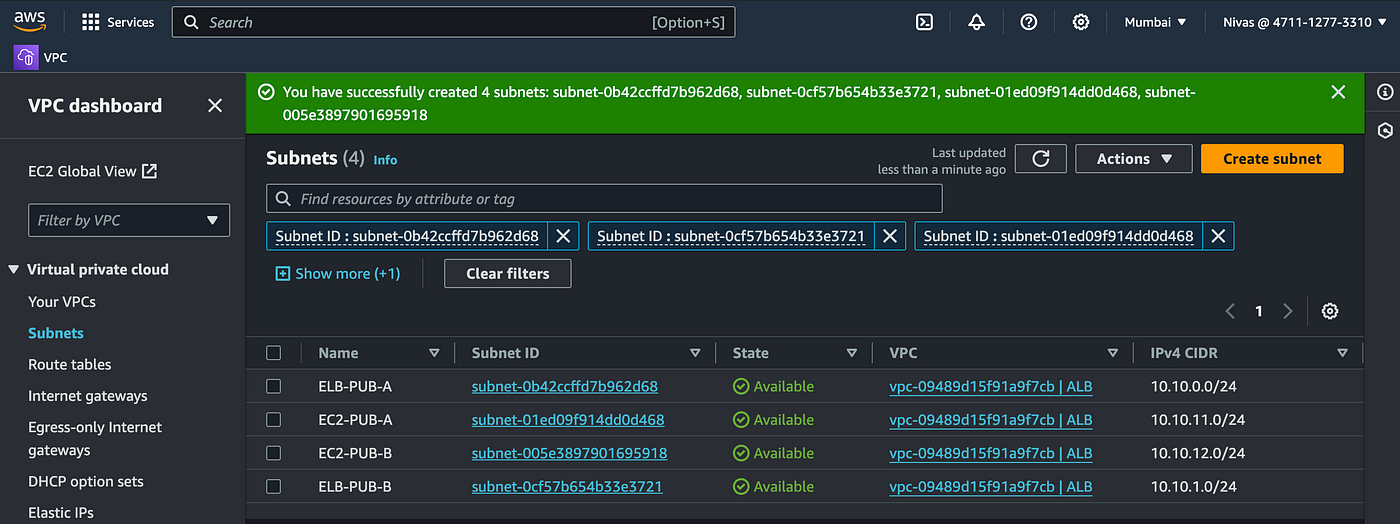The height and width of the screenshot is (524, 1400).
Task: Focus Find resources by attribute field
Action: point(604,199)
